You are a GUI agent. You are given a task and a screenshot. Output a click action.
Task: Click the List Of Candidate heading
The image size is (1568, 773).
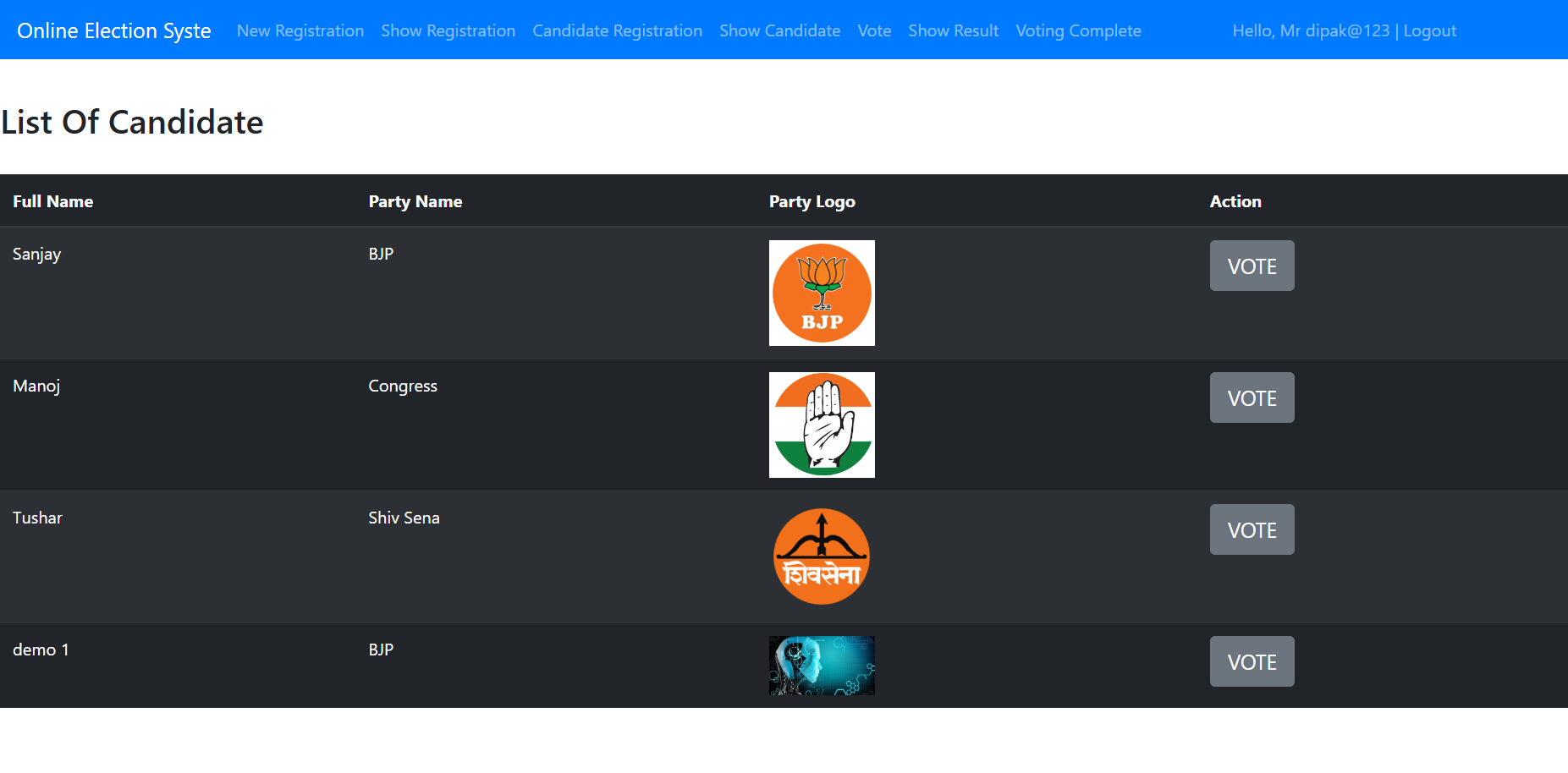pos(132,122)
